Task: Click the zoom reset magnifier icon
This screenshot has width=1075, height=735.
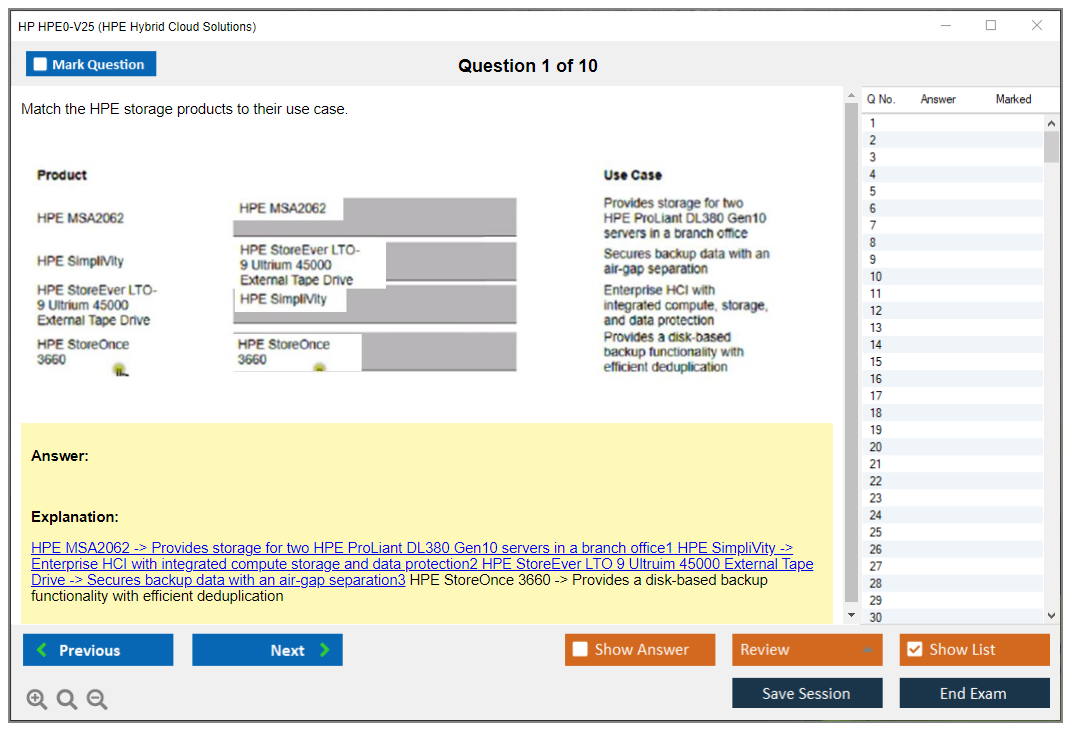Action: [67, 700]
